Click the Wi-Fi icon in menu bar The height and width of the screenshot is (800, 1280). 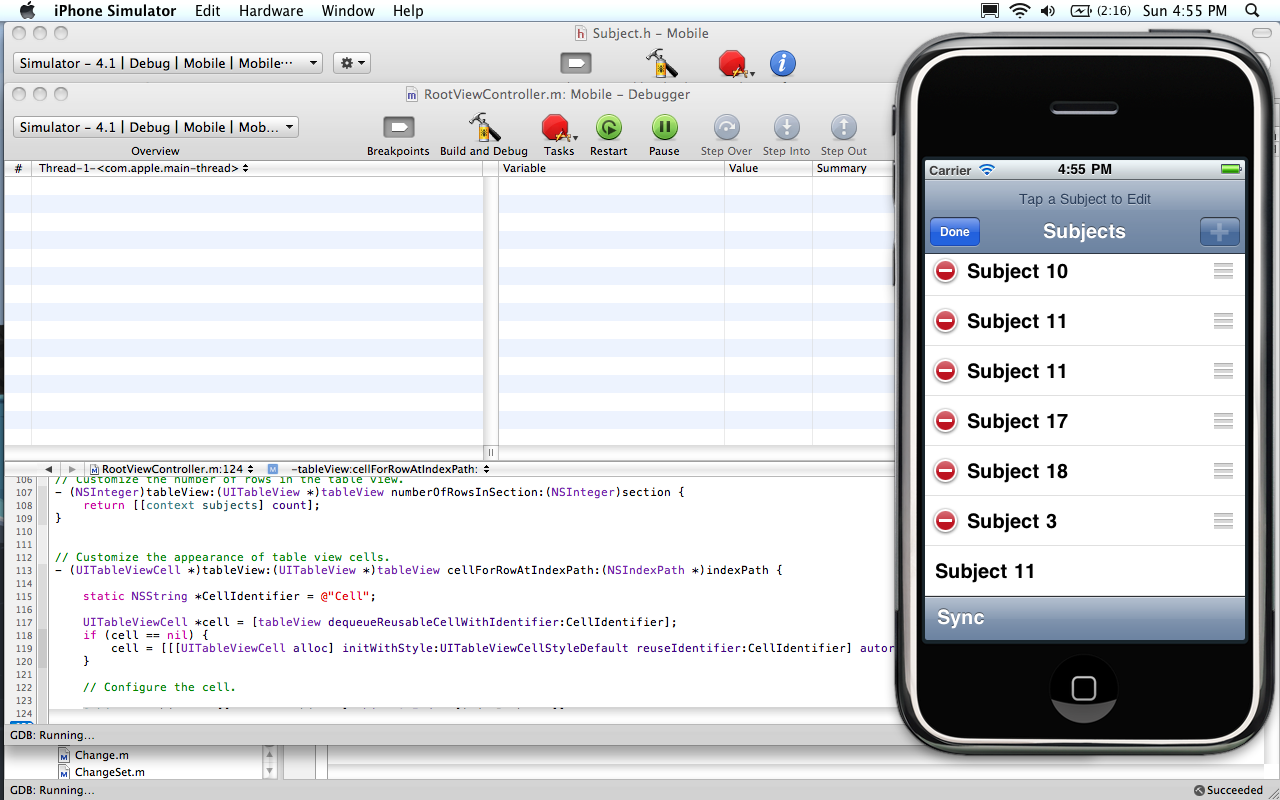pos(1020,11)
